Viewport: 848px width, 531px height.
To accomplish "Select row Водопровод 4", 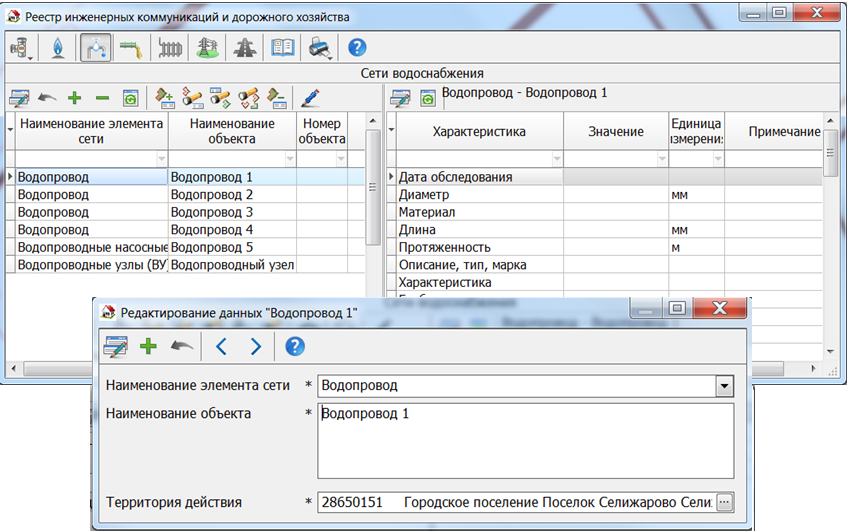I will point(185,230).
